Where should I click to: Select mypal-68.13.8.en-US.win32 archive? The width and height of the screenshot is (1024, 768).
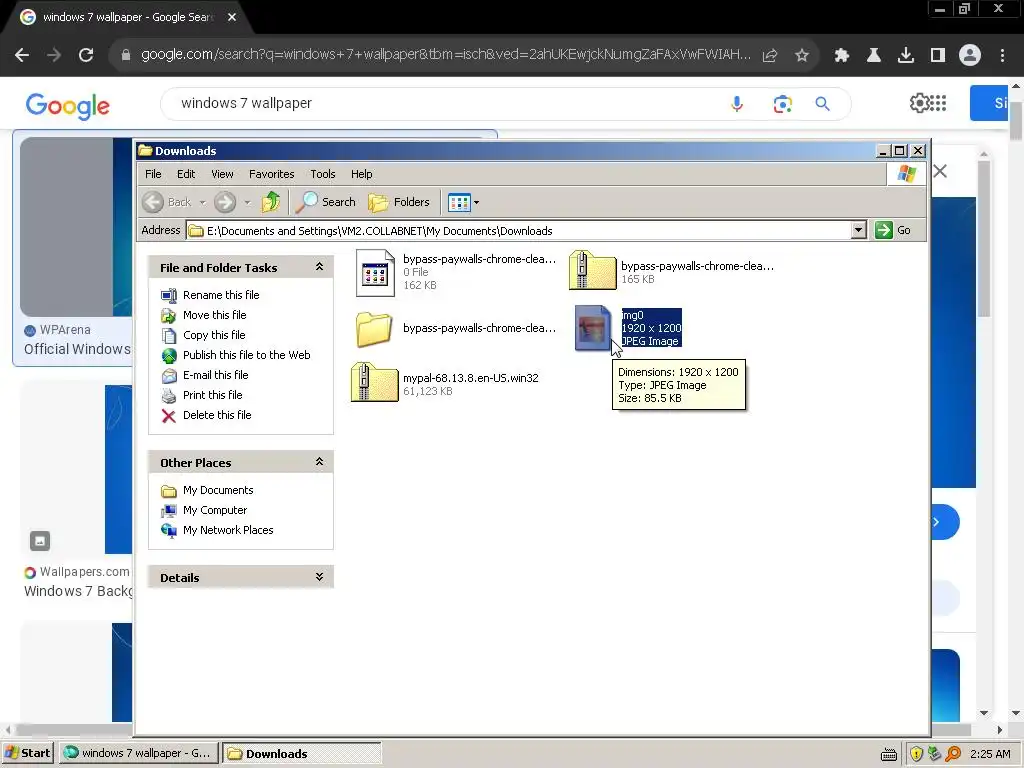coord(445,383)
